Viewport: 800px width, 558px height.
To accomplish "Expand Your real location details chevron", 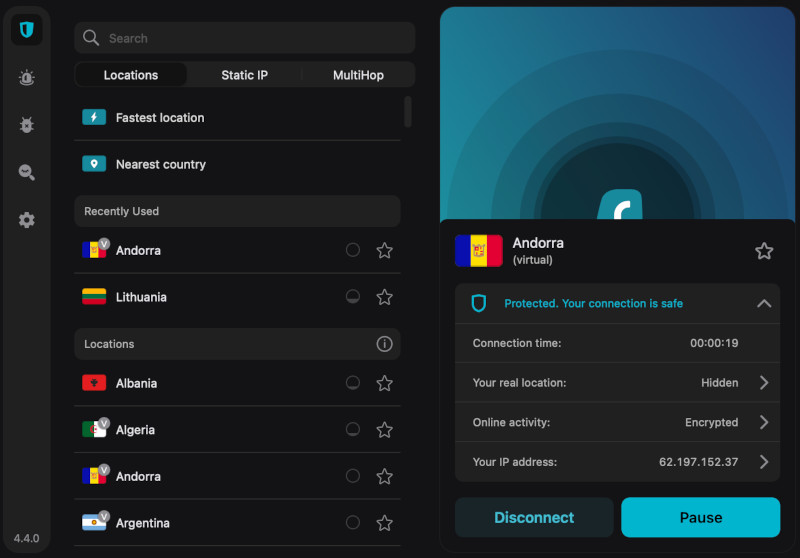I will click(x=764, y=383).
